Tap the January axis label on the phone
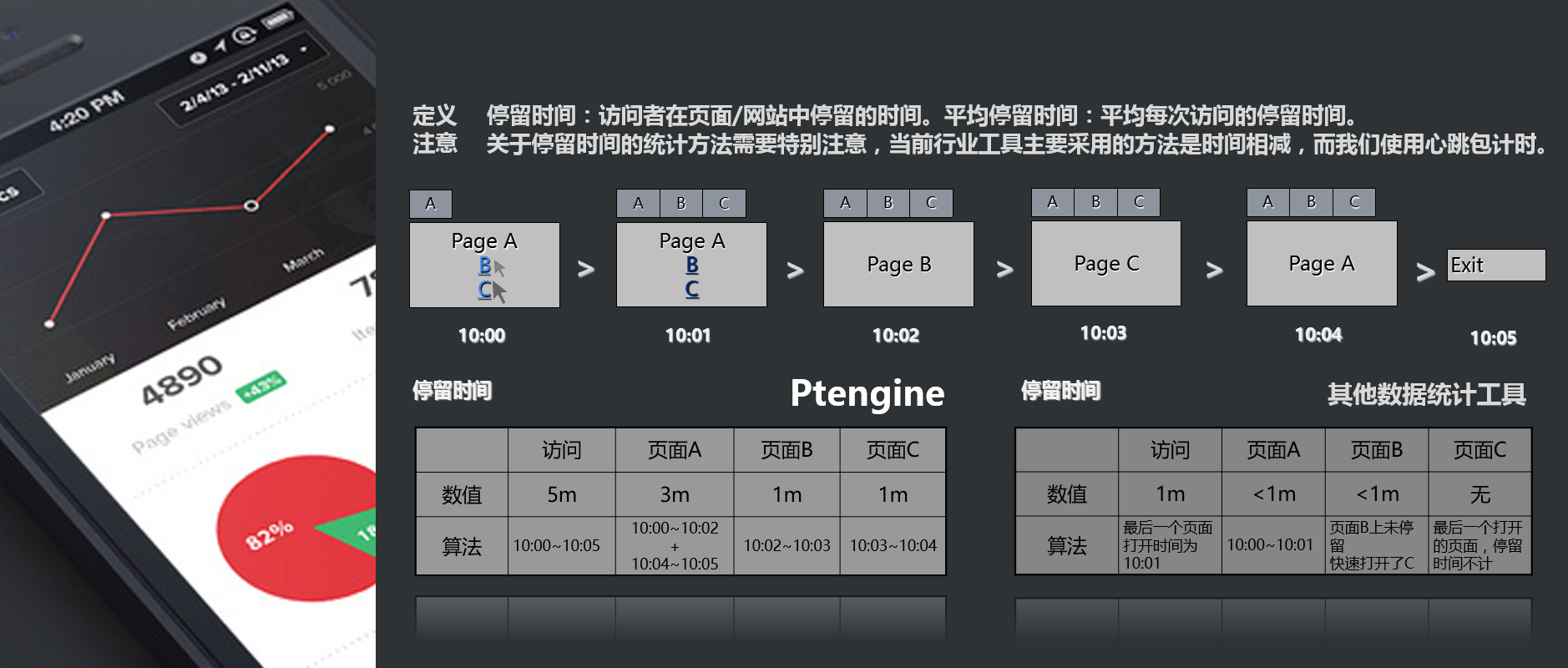Viewport: 1568px width, 668px height. (x=90, y=367)
